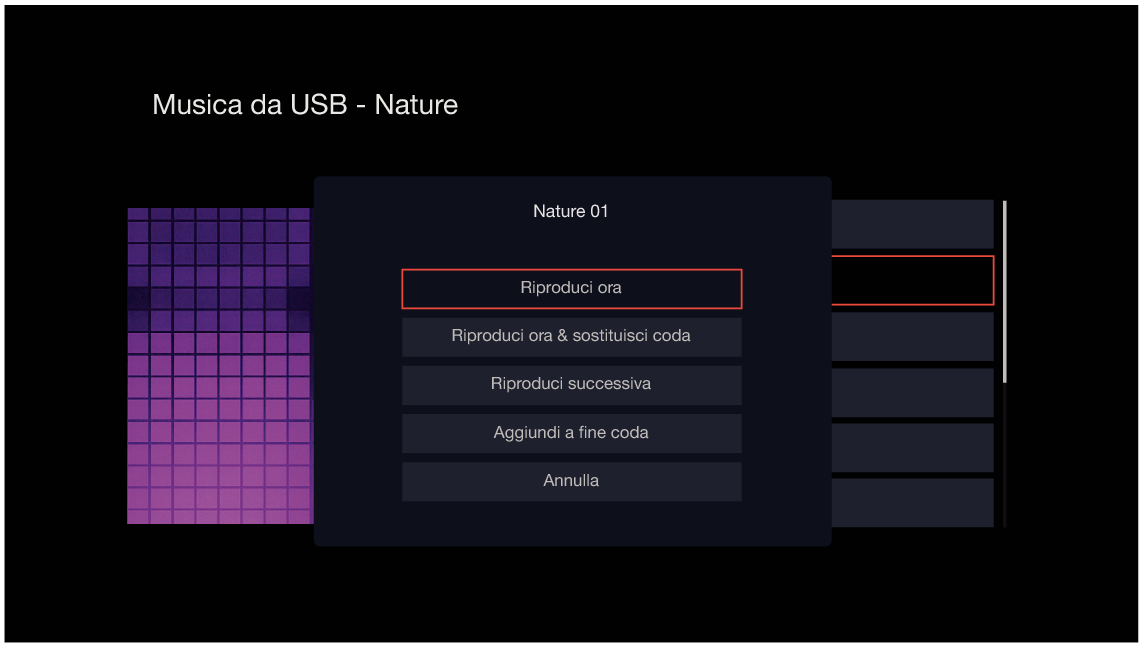
Task: Click the Nature 01 dialog title
Action: [571, 211]
